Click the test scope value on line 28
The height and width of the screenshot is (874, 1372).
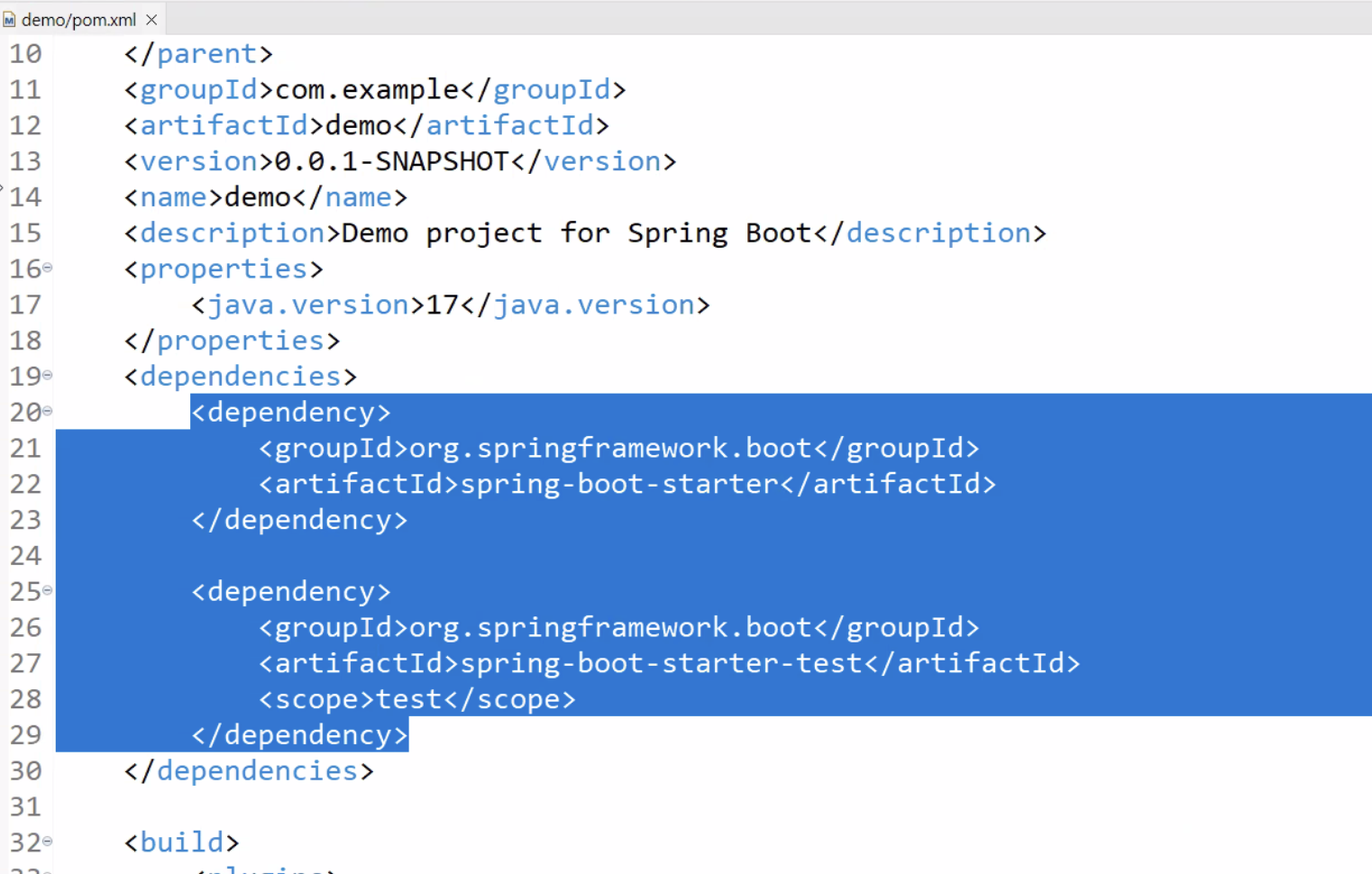408,699
